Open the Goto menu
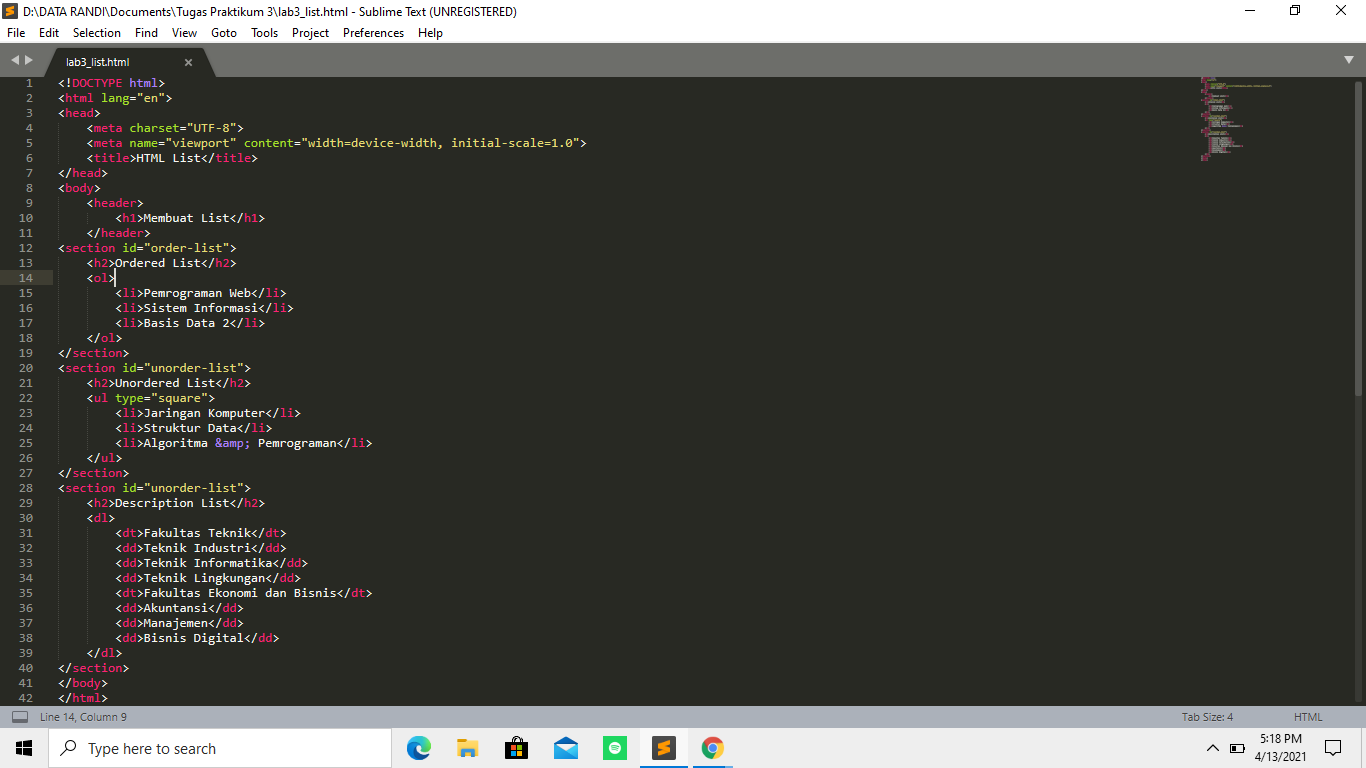Image resolution: width=1366 pixels, height=768 pixels. pyautogui.click(x=224, y=32)
